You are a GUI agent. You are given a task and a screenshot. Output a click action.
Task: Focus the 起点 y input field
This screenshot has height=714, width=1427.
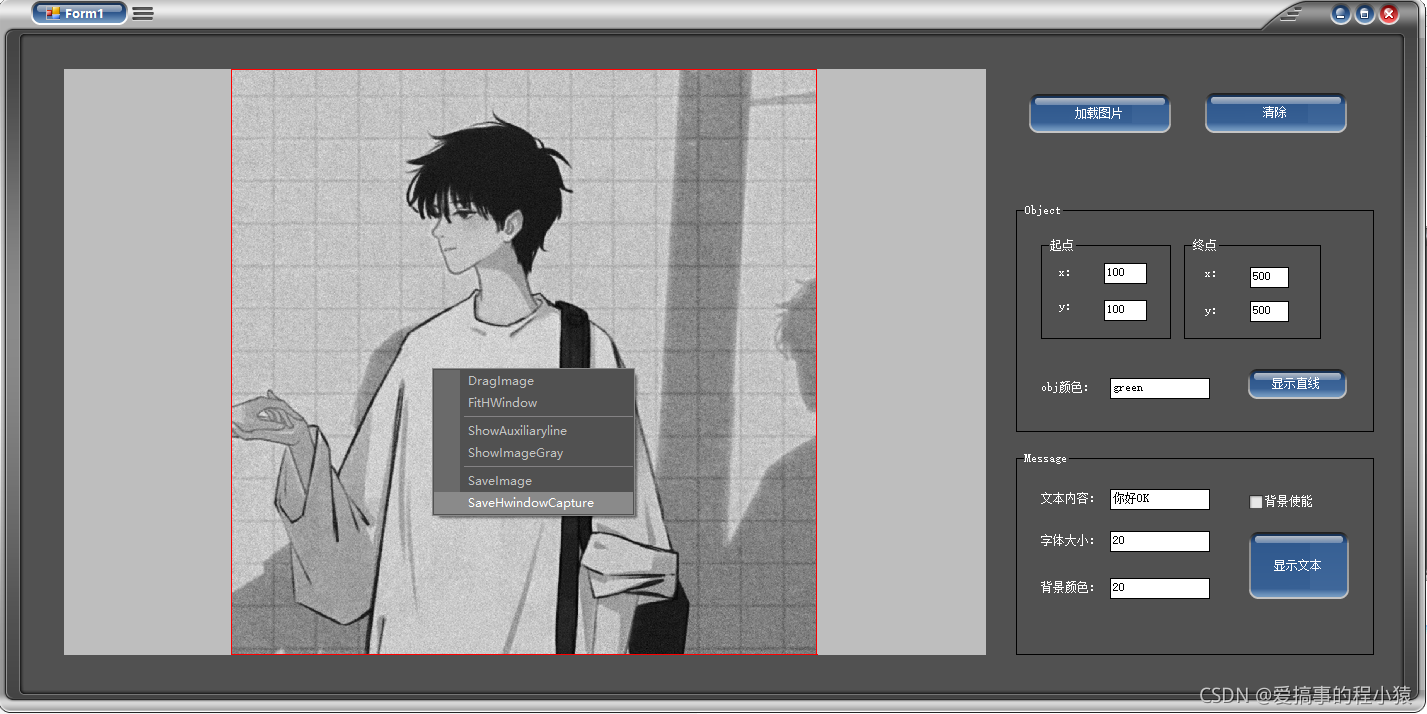(x=1125, y=310)
